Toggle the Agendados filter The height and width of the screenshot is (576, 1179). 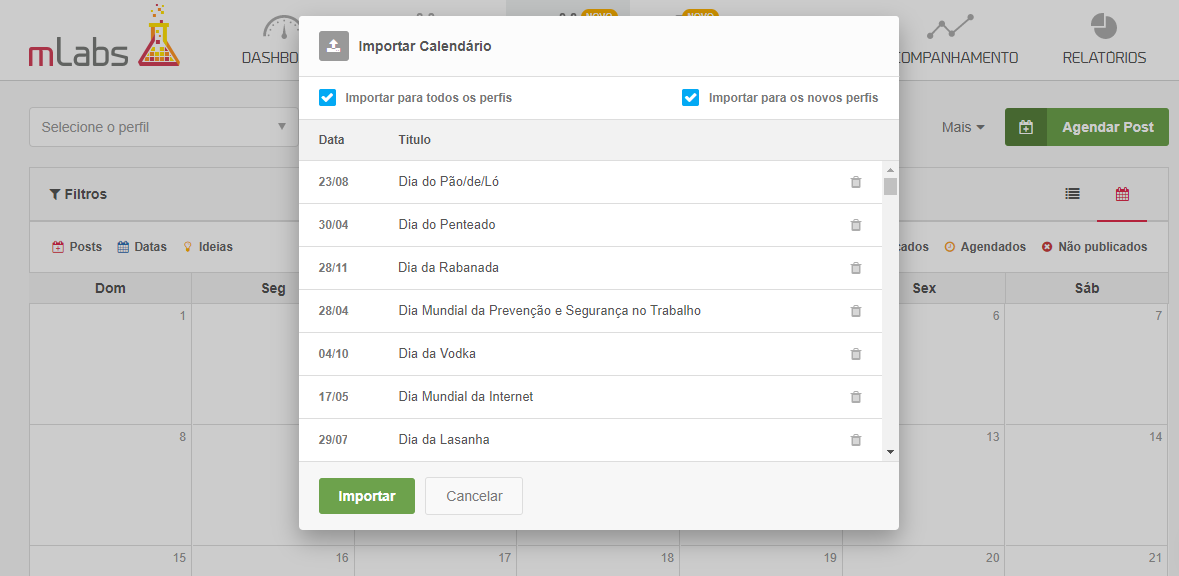pos(985,247)
